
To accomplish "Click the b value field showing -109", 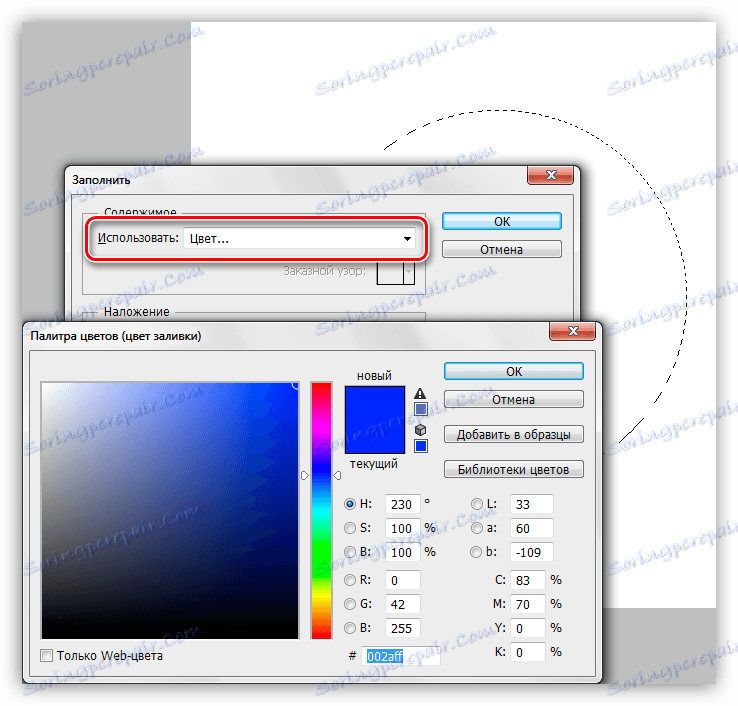I will [x=531, y=552].
